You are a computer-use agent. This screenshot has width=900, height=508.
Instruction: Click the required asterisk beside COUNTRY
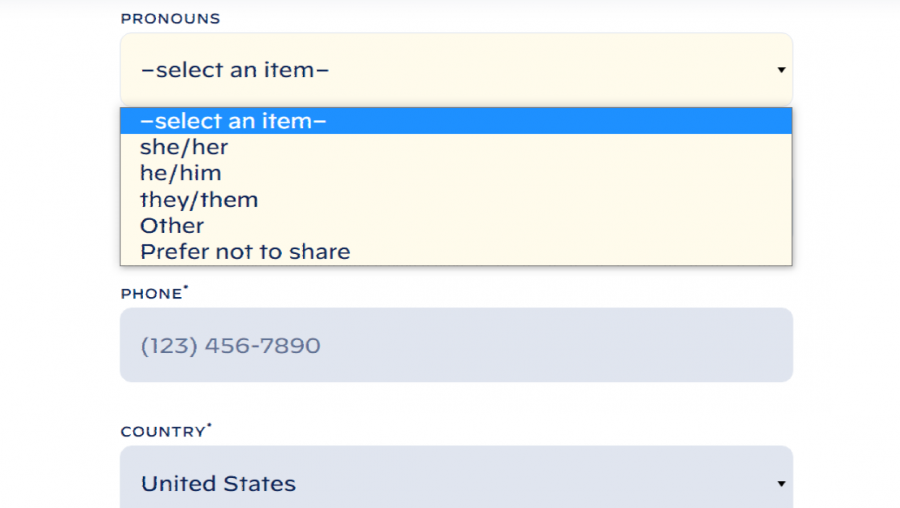point(209,427)
